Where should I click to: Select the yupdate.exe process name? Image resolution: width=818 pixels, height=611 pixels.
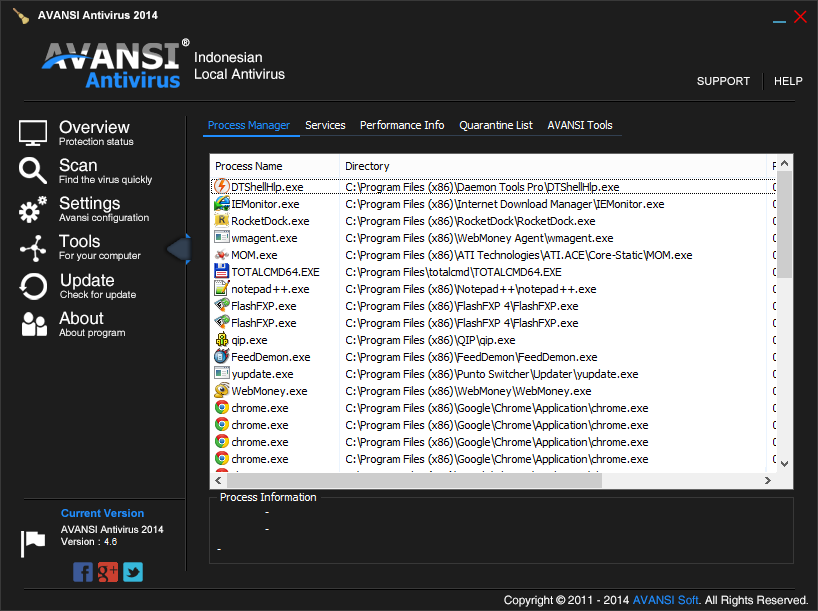click(262, 374)
